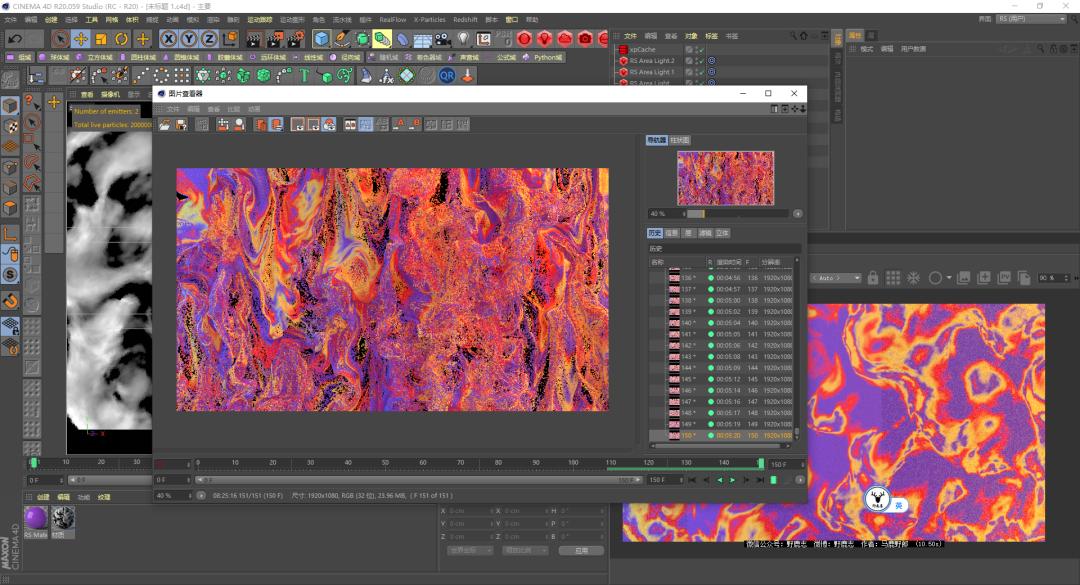The image size is (1080, 585).
Task: Click the 应用 button in the coordinates panel
Action: (x=581, y=550)
